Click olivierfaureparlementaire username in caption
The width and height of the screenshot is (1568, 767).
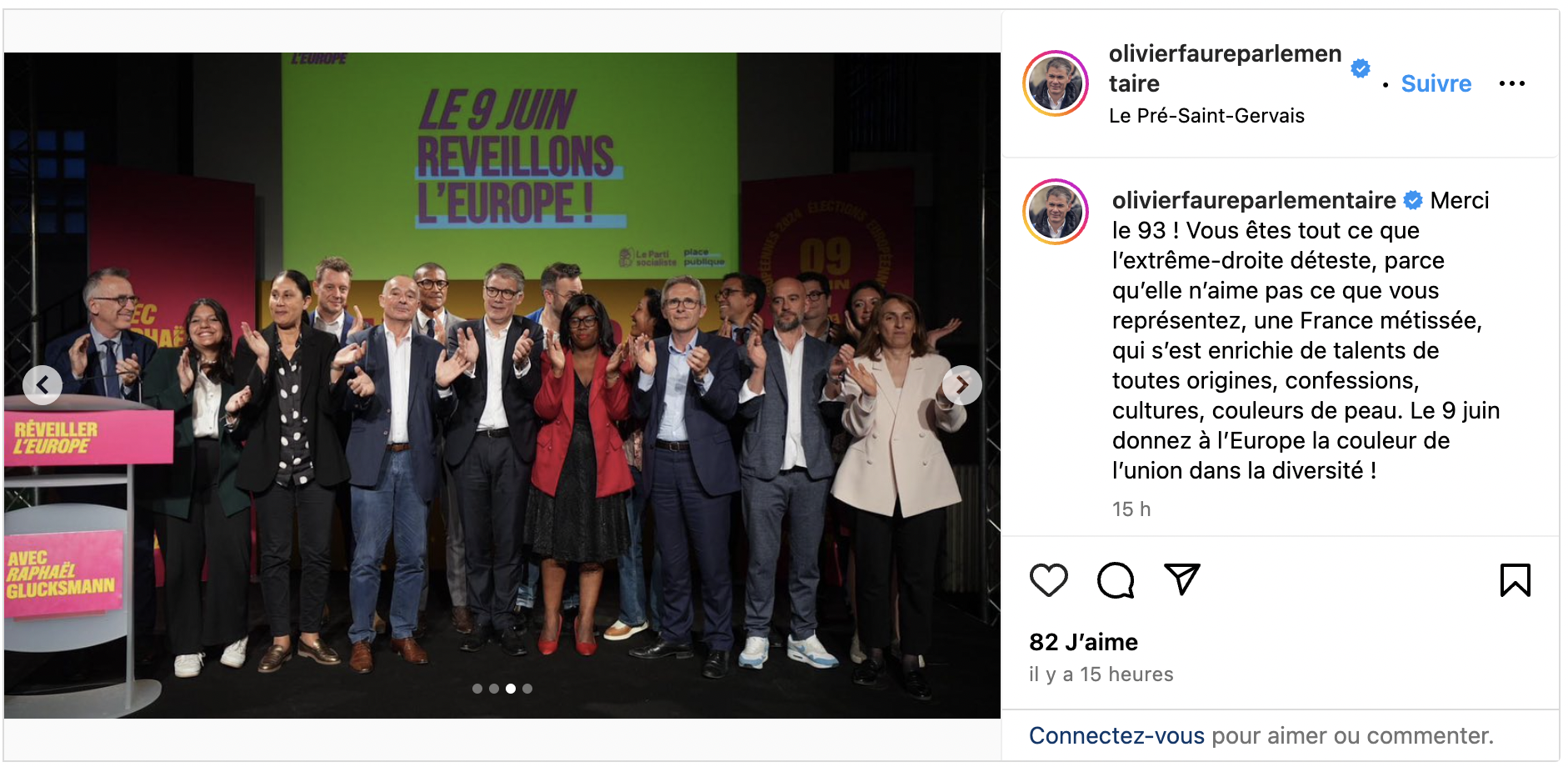coord(1254,200)
